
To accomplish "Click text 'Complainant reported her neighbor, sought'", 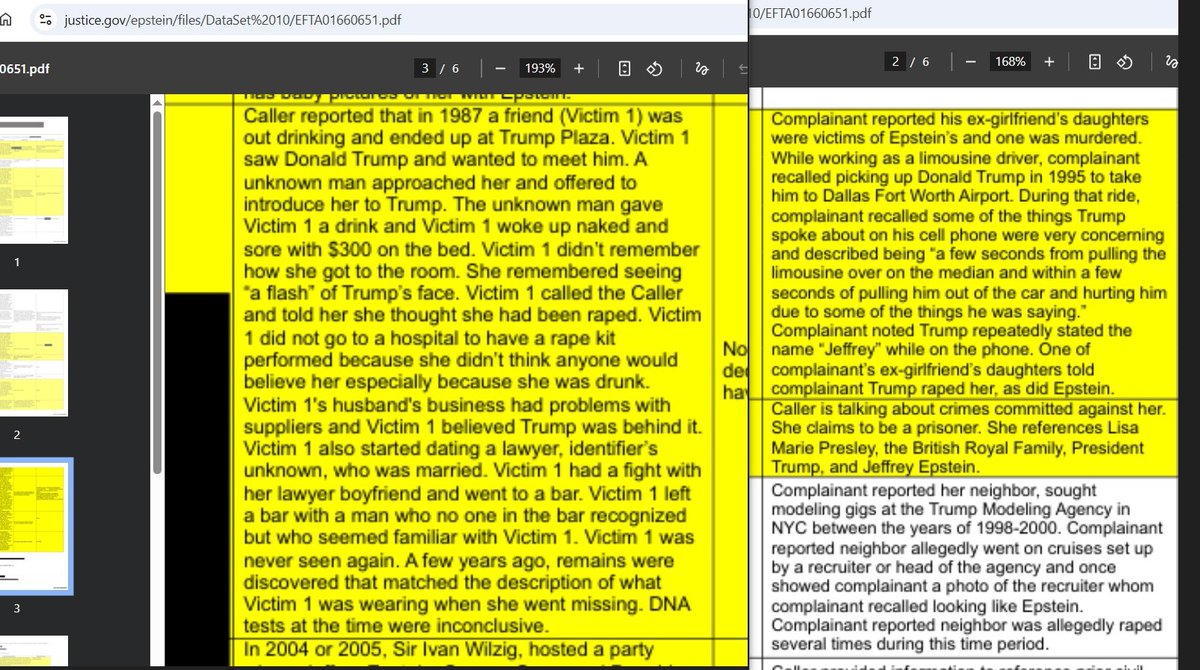I will (934, 491).
